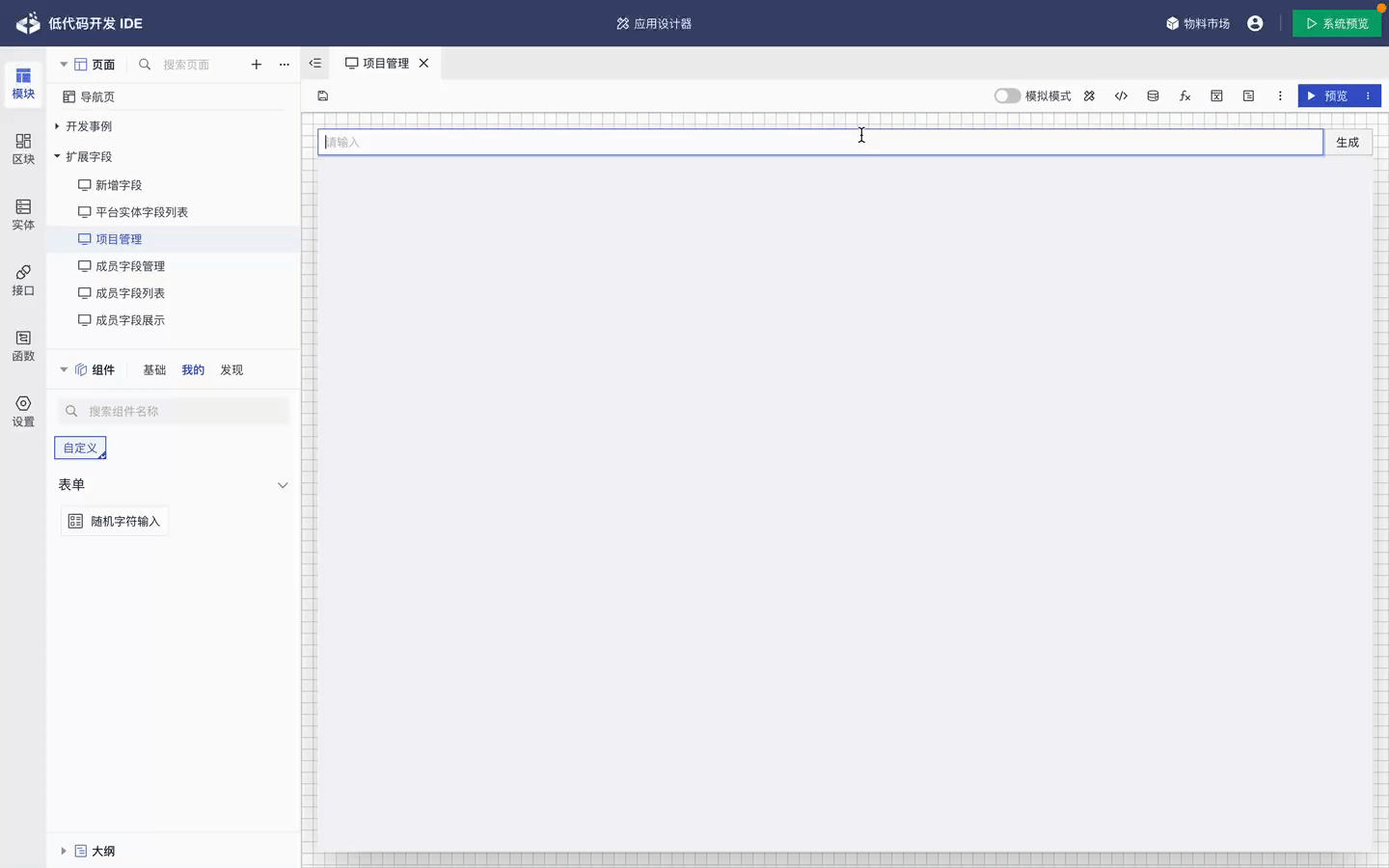The height and width of the screenshot is (868, 1389).
Task: Collapse the 表单 component section
Action: [283, 485]
